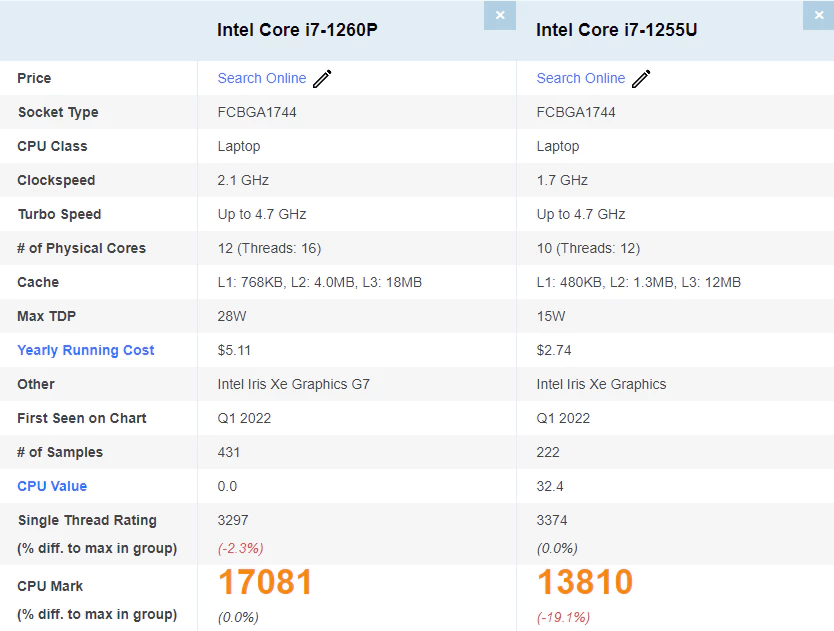Viewport: 834px width, 631px height.
Task: Edit price pencil icon for i7-1255U
Action: (x=641, y=79)
